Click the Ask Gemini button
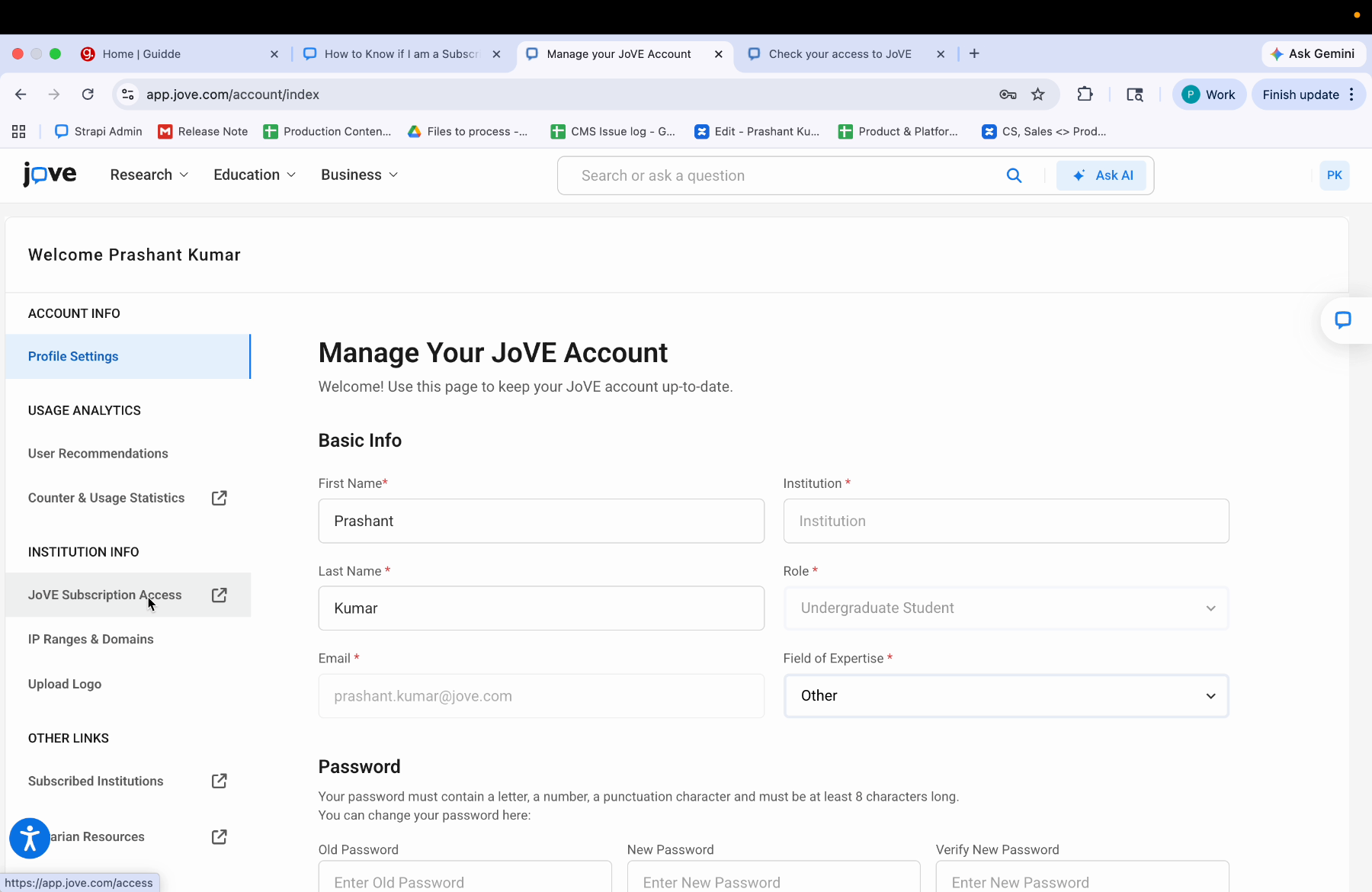Image resolution: width=1372 pixels, height=892 pixels. (x=1313, y=53)
